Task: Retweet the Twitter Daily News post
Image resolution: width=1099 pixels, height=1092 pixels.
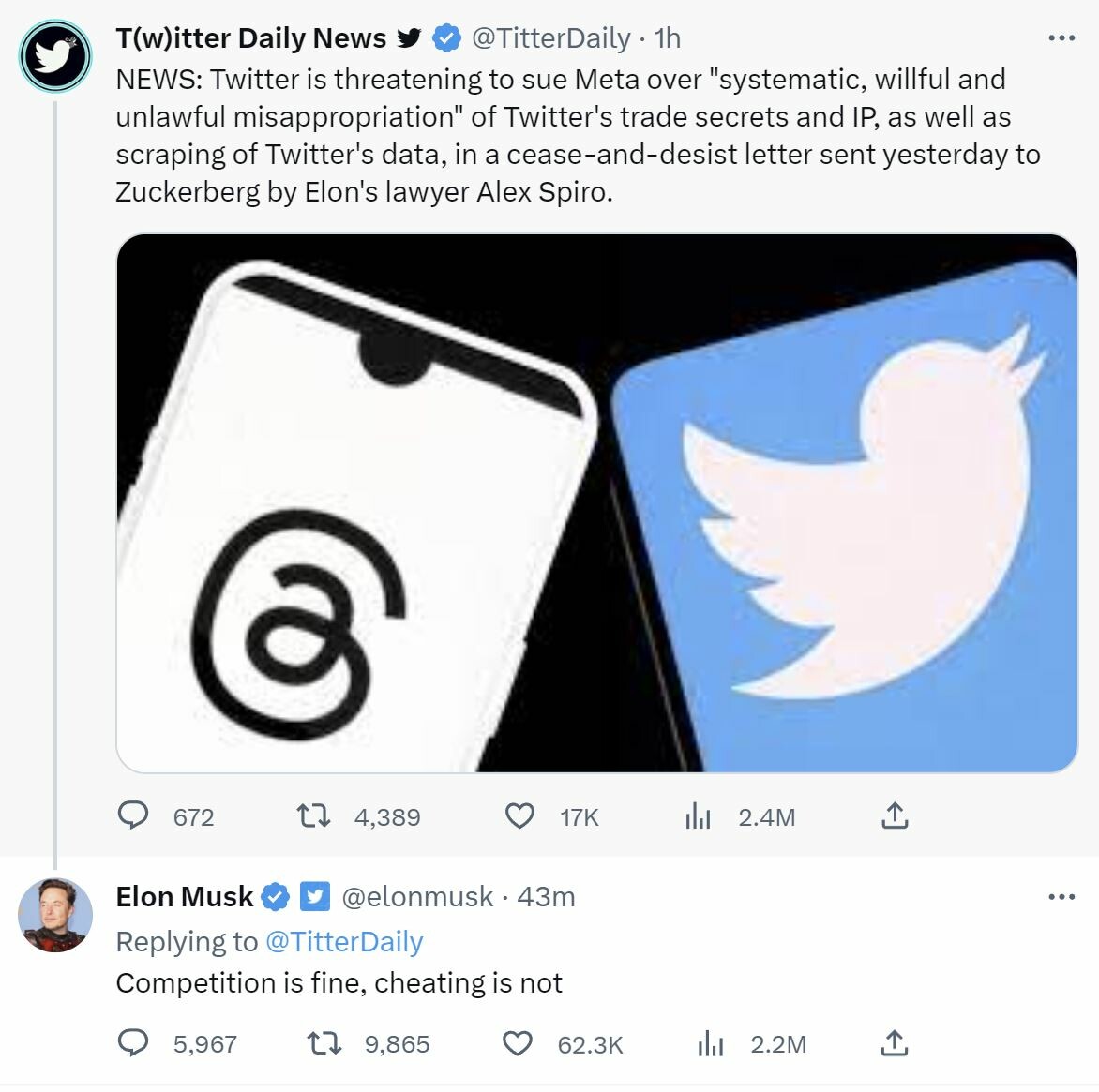Action: tap(313, 815)
